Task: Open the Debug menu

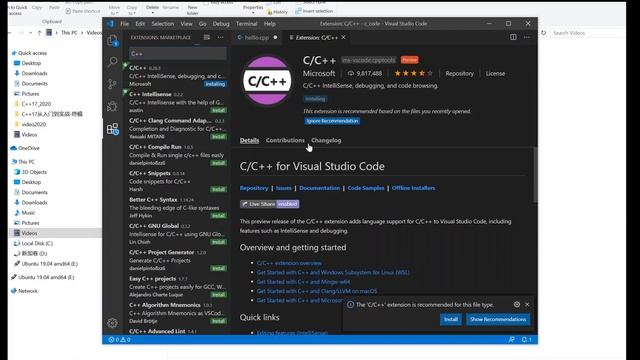Action: (x=221, y=24)
